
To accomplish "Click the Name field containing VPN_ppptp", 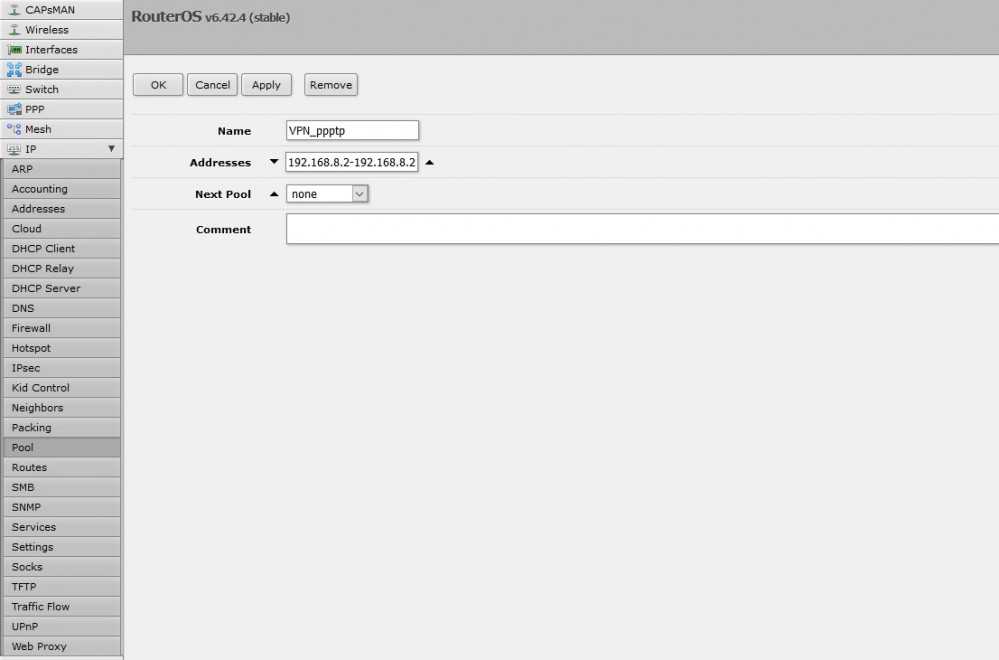I will [352, 131].
